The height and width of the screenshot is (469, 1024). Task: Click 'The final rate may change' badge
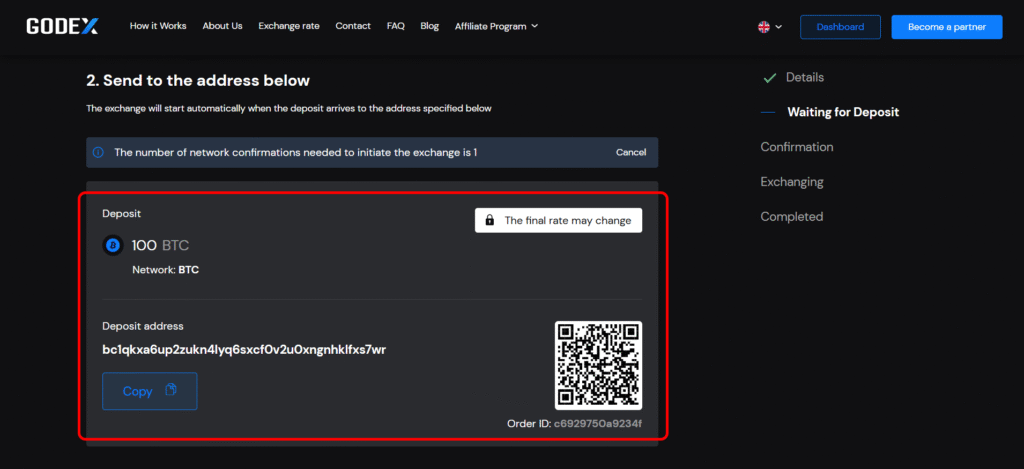(x=558, y=221)
